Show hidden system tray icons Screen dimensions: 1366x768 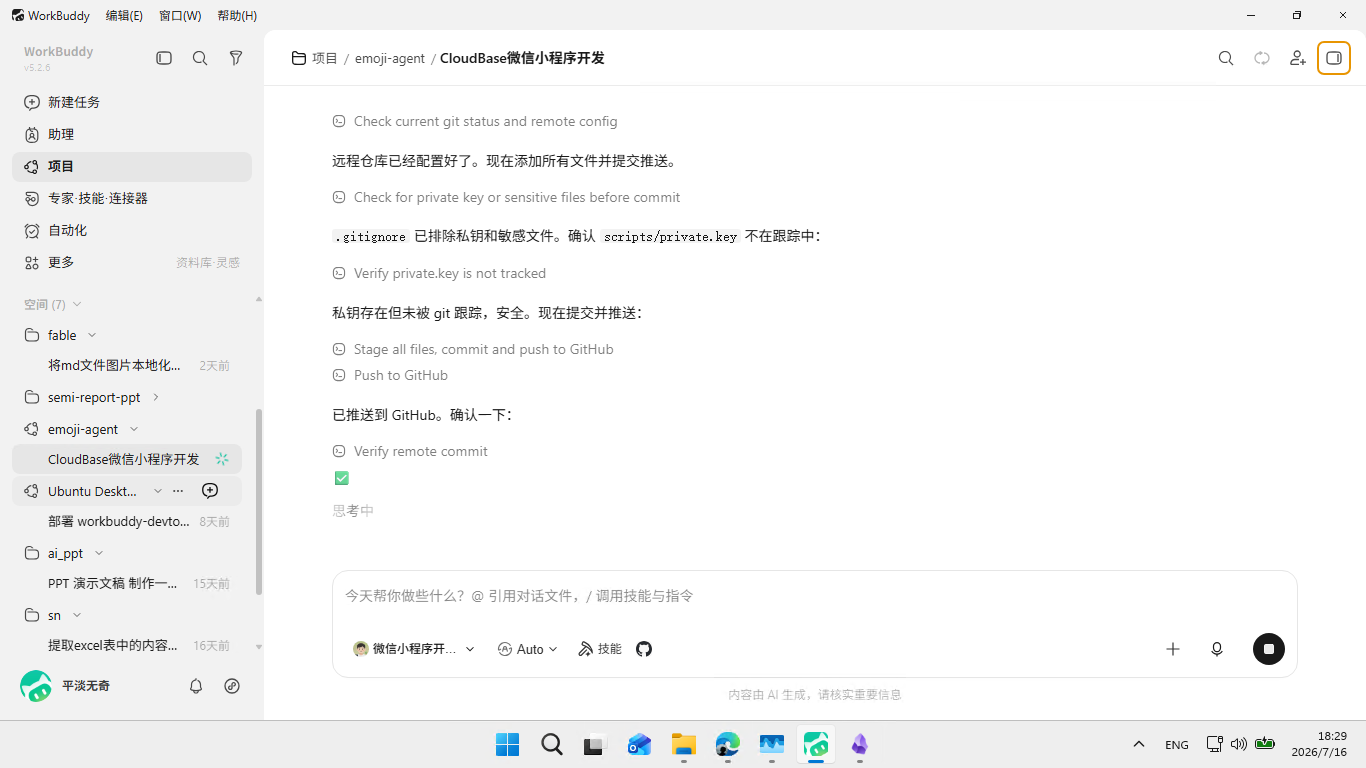pyautogui.click(x=1138, y=744)
